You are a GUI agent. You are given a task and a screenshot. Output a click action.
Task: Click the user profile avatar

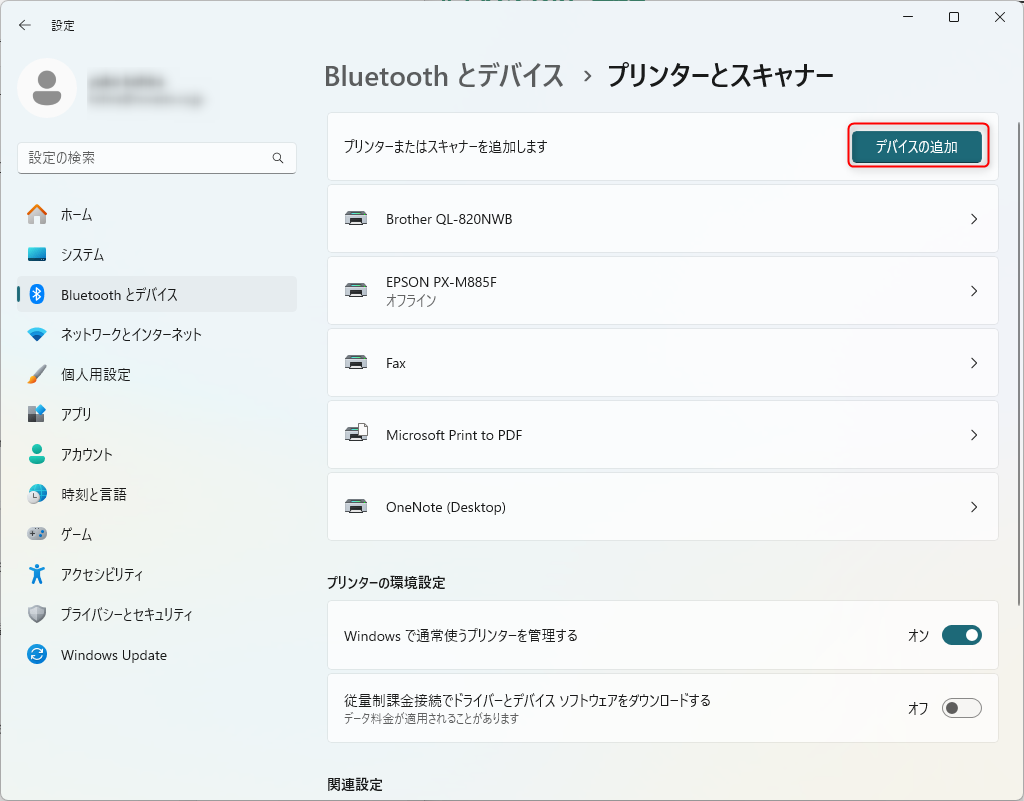(x=47, y=88)
